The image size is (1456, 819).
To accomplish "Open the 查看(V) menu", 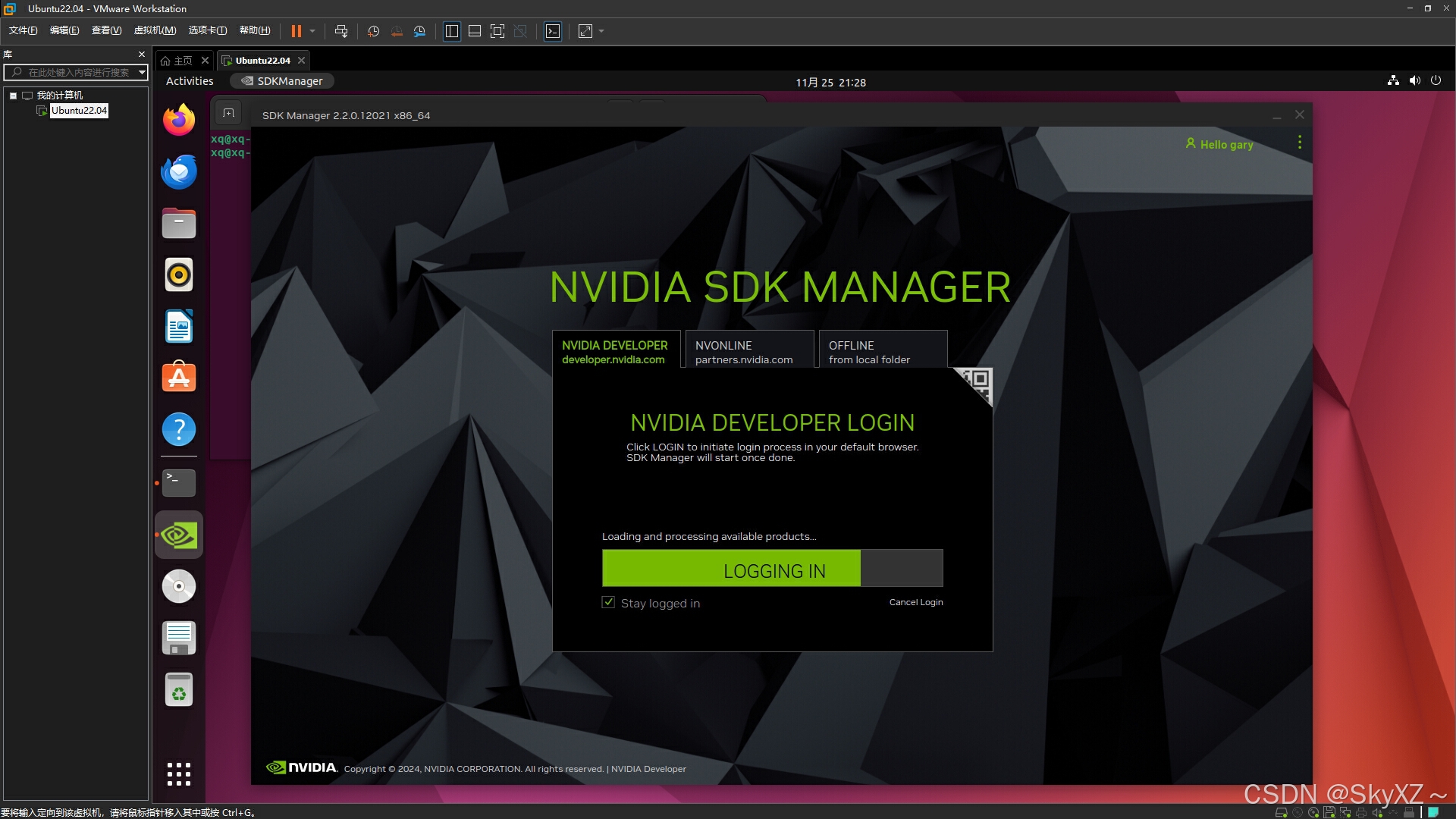I will coord(106,30).
